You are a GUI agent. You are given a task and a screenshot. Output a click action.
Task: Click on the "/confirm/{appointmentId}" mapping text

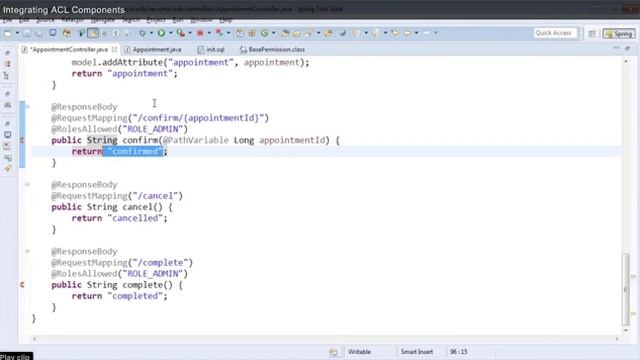click(198, 118)
